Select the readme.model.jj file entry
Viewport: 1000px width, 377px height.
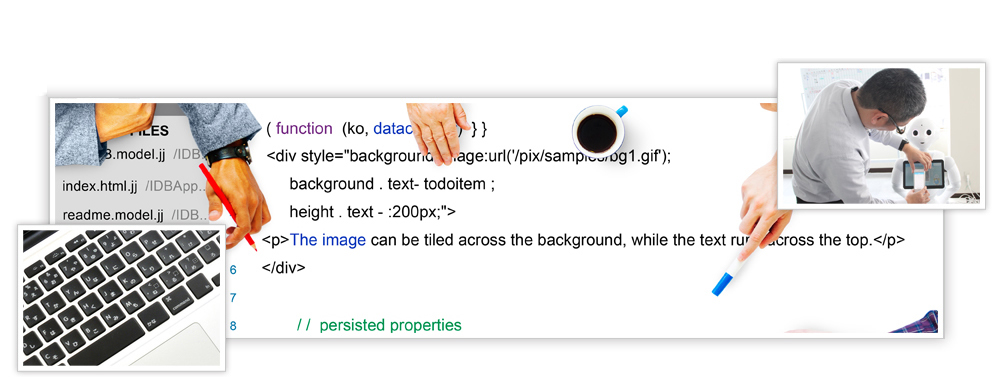pos(113,214)
